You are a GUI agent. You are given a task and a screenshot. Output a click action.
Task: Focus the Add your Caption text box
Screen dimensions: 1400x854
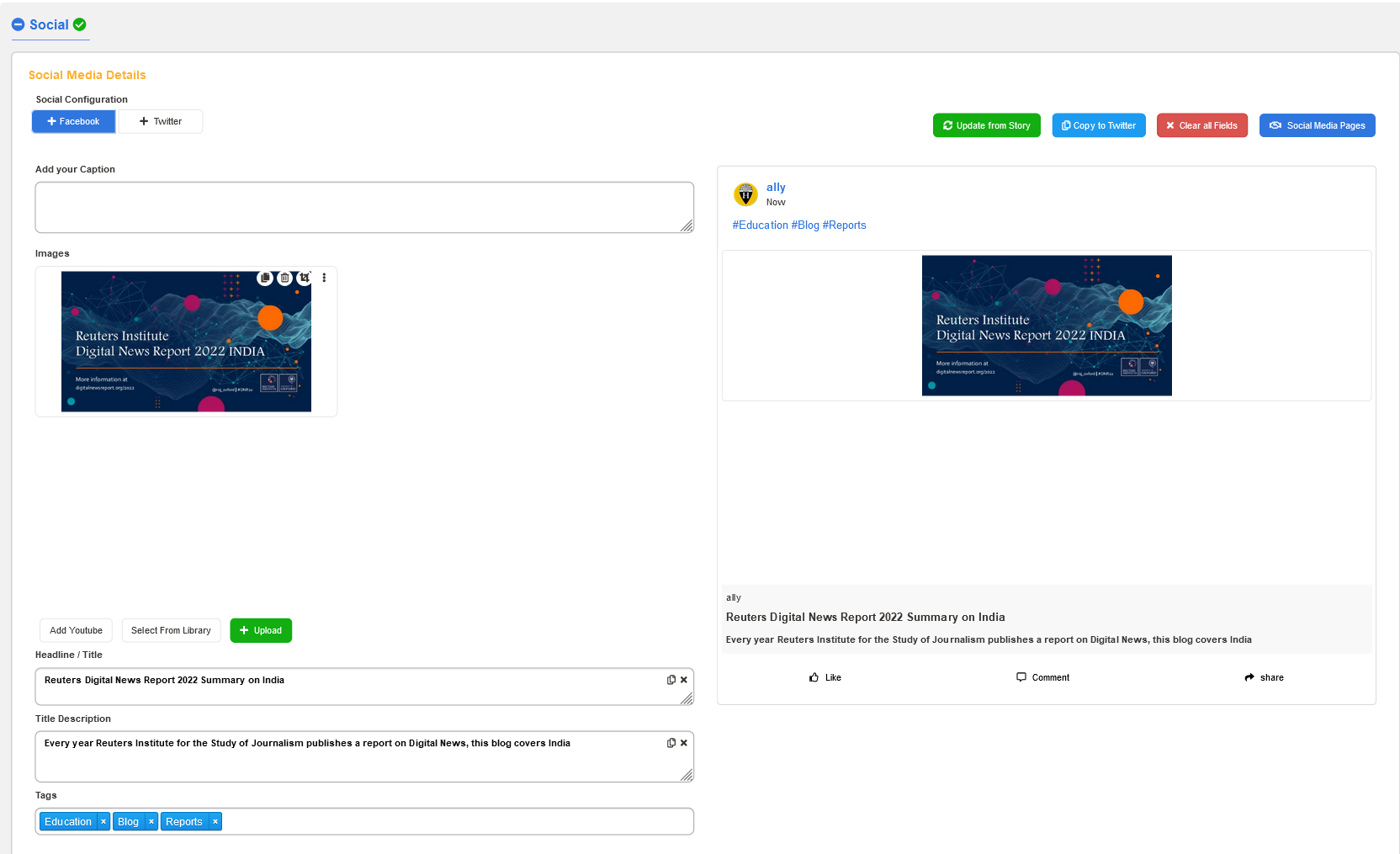click(x=364, y=207)
